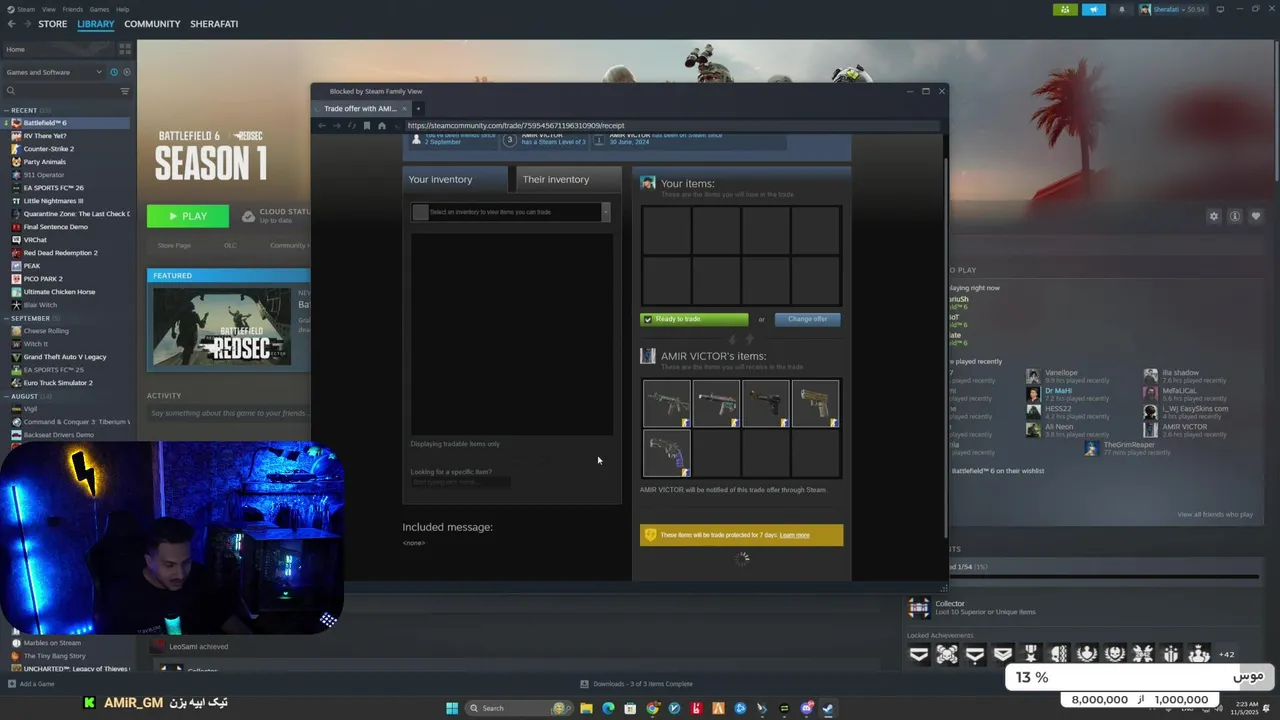Collapse the SEPTEMBER games section

6,318
